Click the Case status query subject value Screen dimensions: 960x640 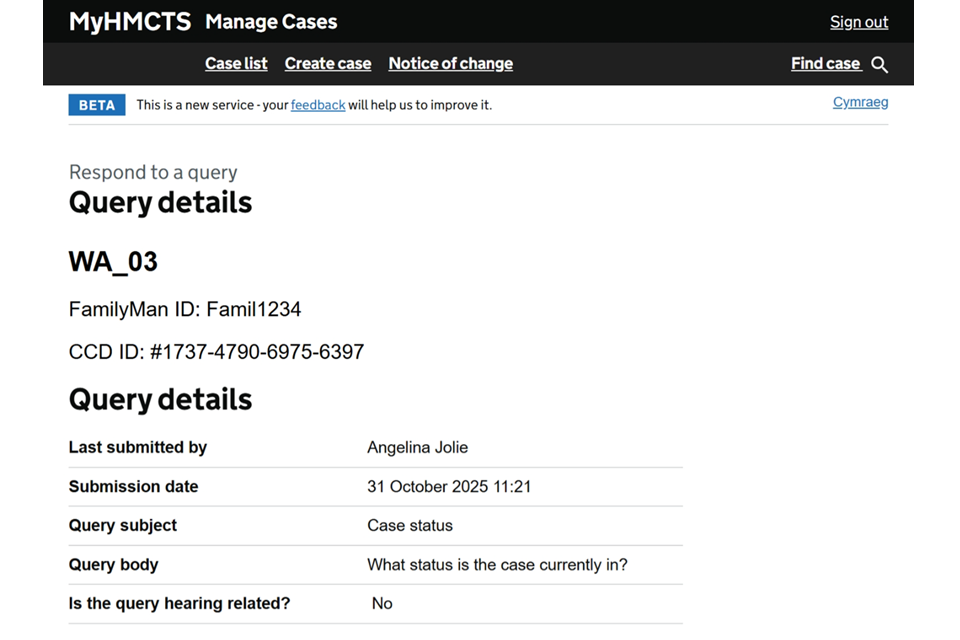pyautogui.click(x=410, y=525)
